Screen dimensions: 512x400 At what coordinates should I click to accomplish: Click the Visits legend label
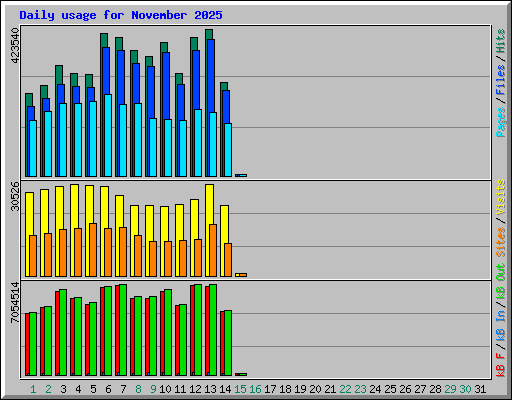click(501, 198)
